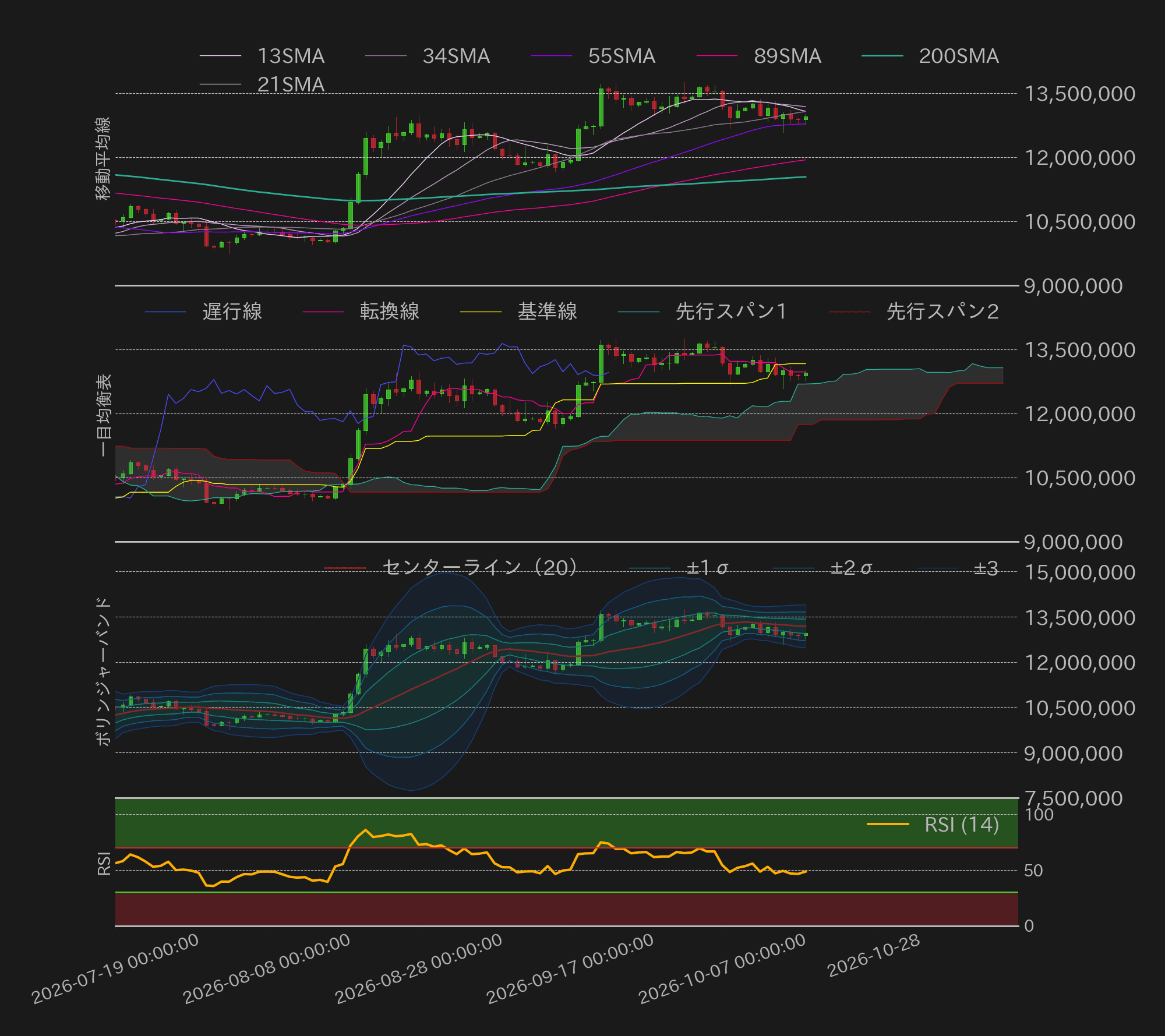Screen dimensions: 1165x1036
Task: Click the 2026-08-28 00:00:00 date label
Action: coord(419,970)
